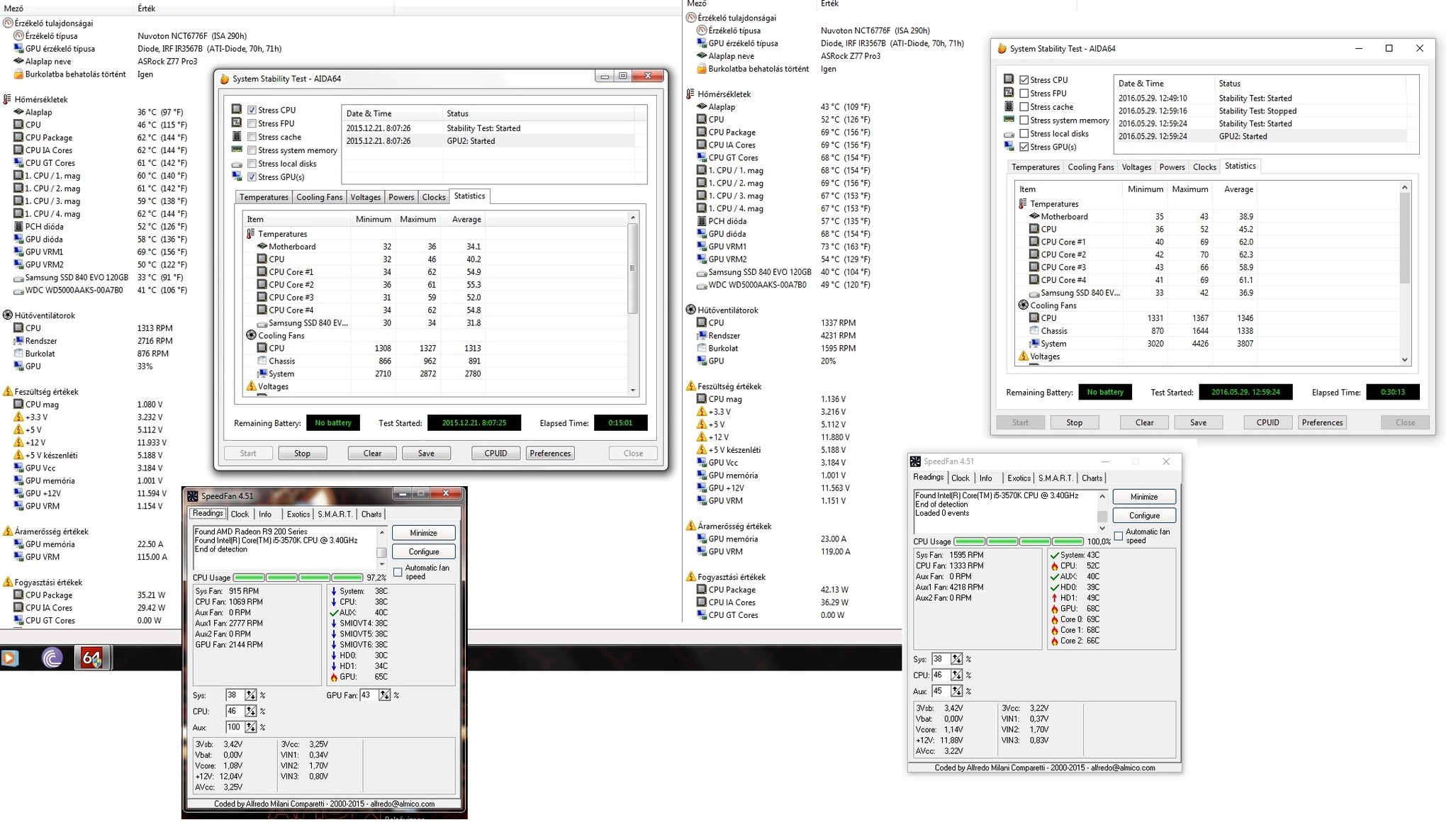Open Cooling Fans tab in 2016 test window

pyautogui.click(x=1091, y=167)
